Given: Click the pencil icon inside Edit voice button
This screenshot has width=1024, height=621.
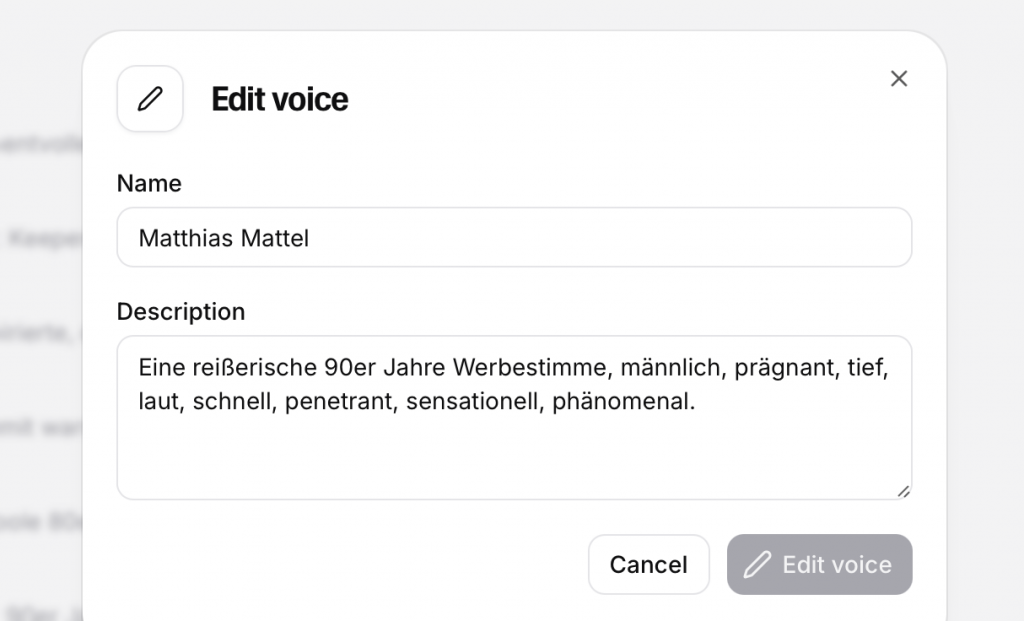Looking at the screenshot, I should click(757, 565).
